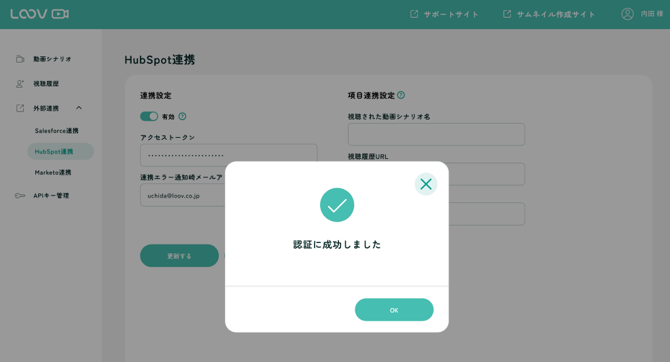Click the user account avatar icon

(627, 14)
